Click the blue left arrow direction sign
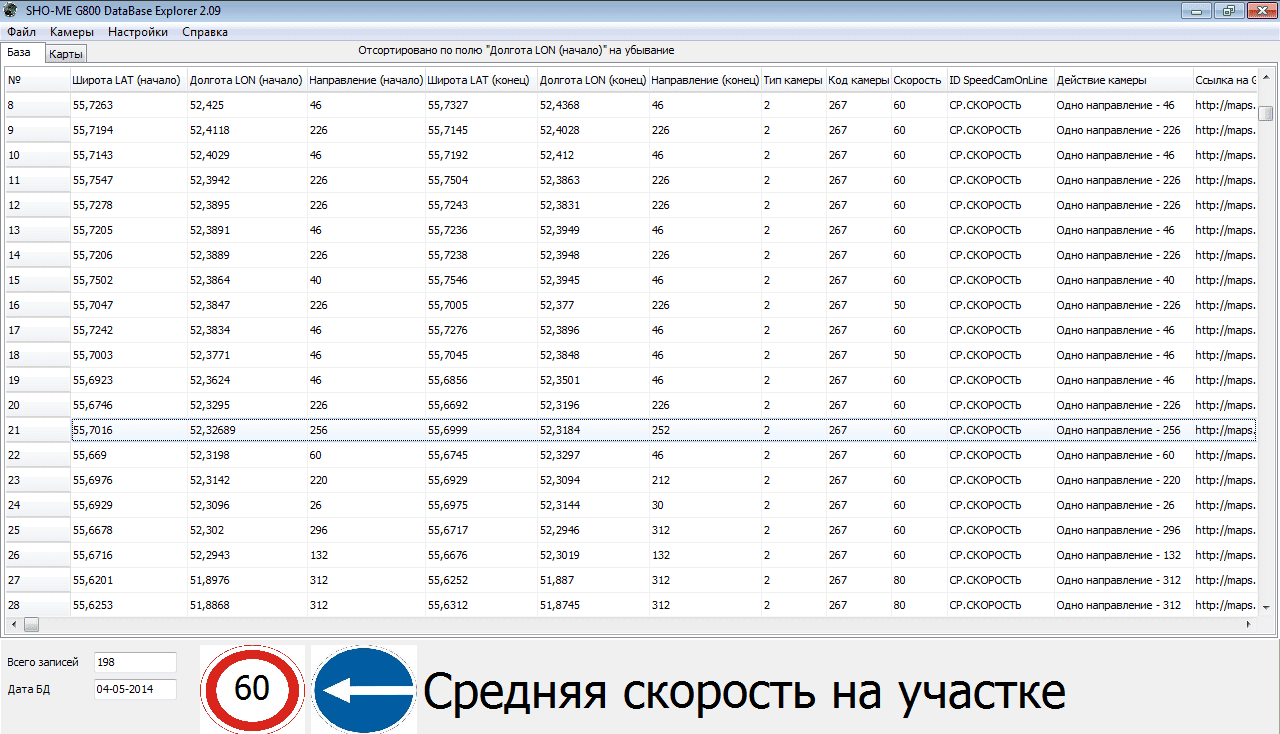Screen dimensions: 1280x734 [364, 689]
